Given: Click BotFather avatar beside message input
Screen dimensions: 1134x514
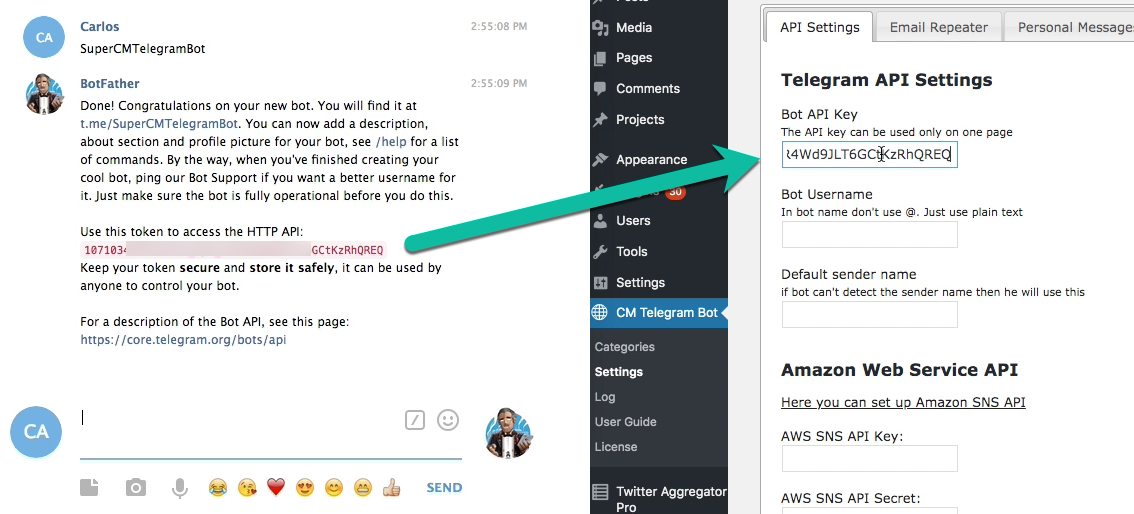Looking at the screenshot, I should point(509,432).
